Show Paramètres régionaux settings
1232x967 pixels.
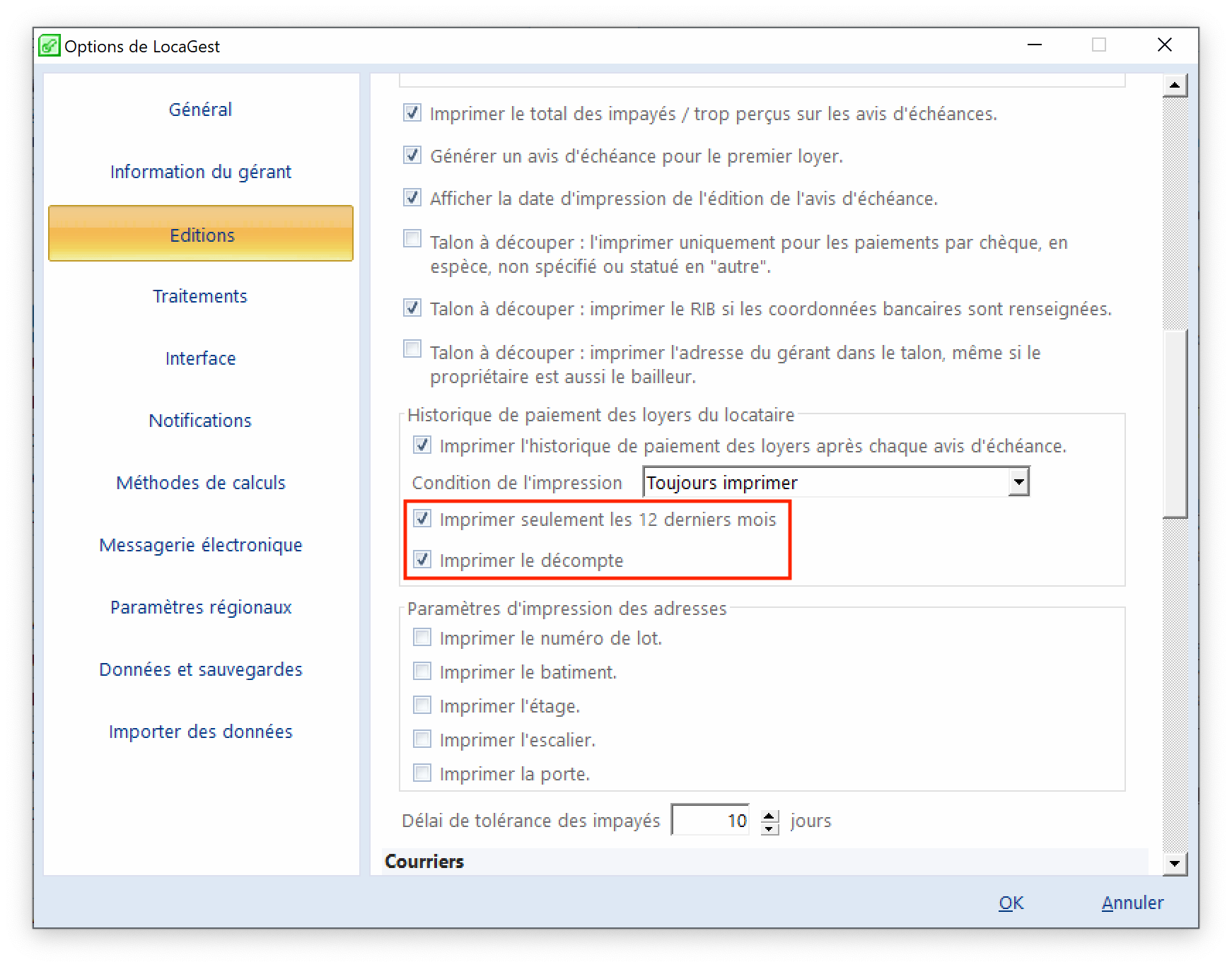[x=200, y=607]
